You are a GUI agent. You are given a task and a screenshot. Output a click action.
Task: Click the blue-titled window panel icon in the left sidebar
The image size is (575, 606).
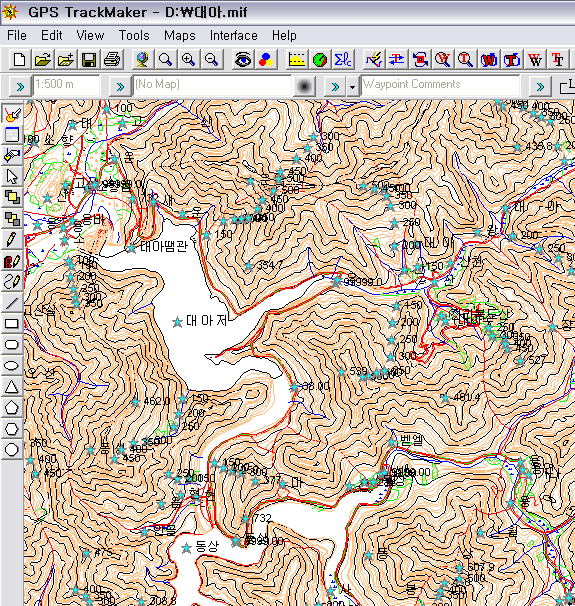coord(12,135)
